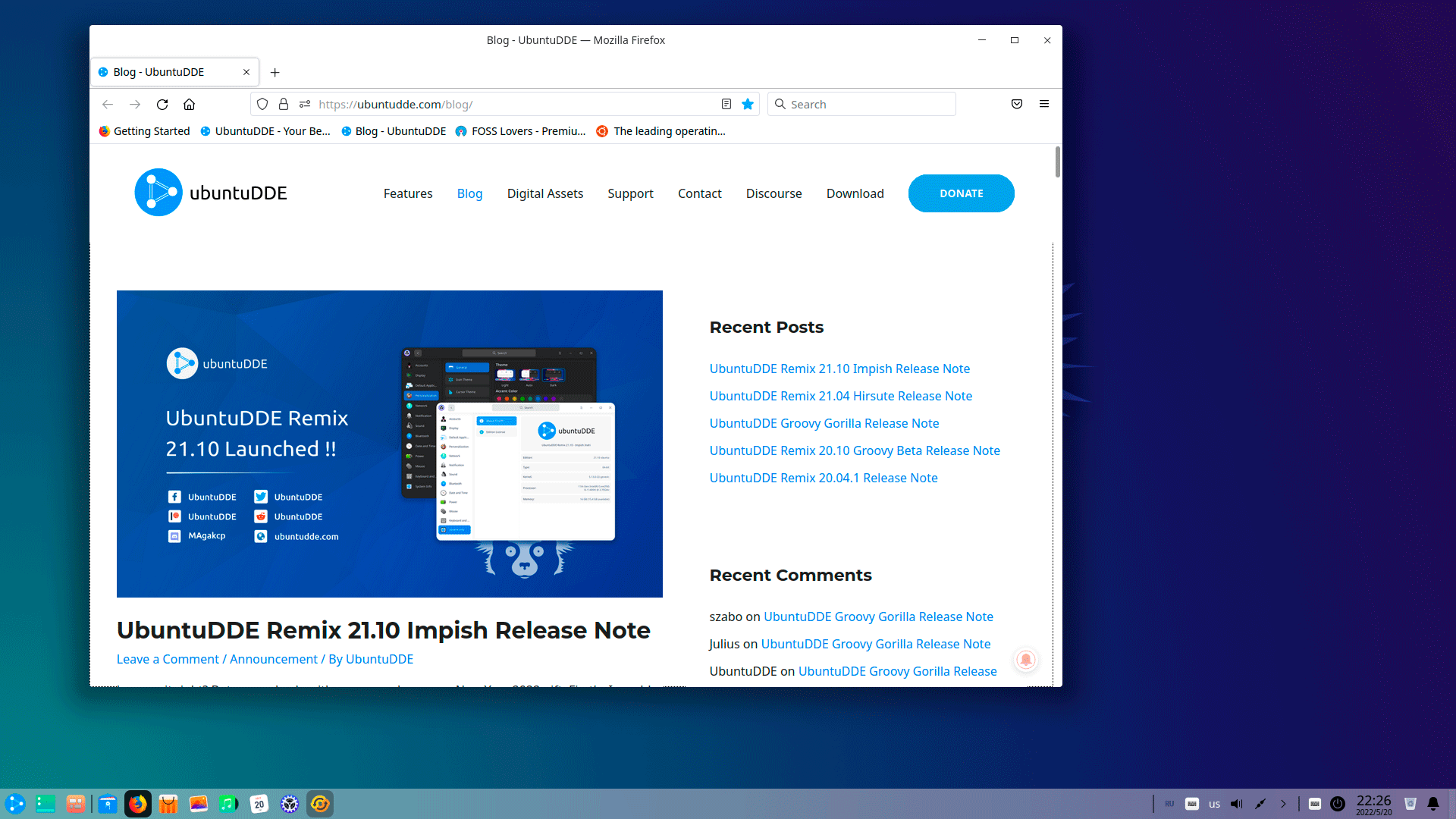Open a new tab with the plus button
This screenshot has width=1456, height=819.
(x=275, y=73)
